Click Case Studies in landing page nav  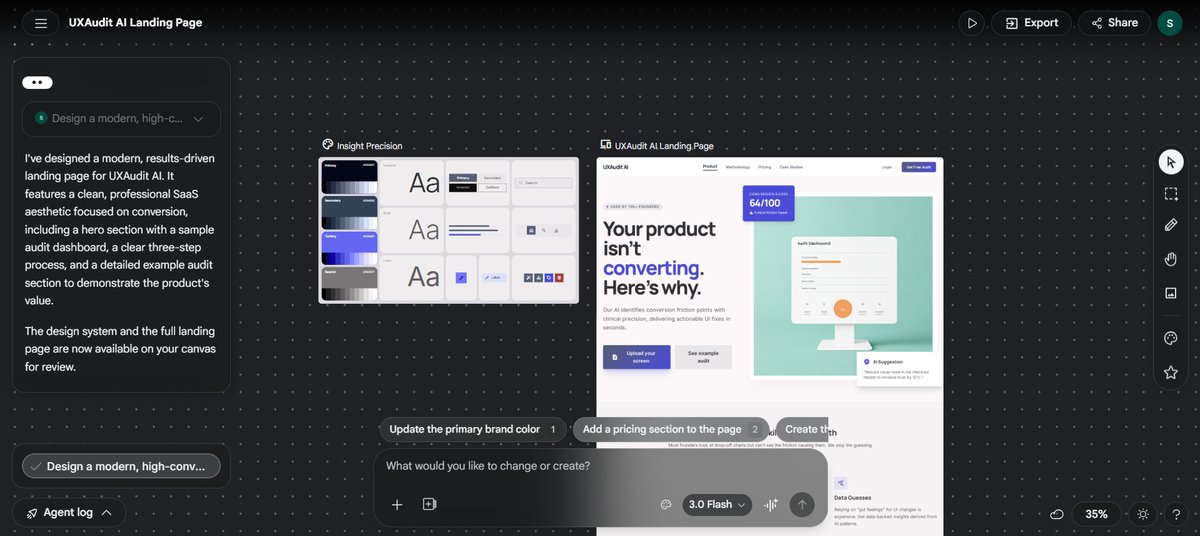point(791,167)
